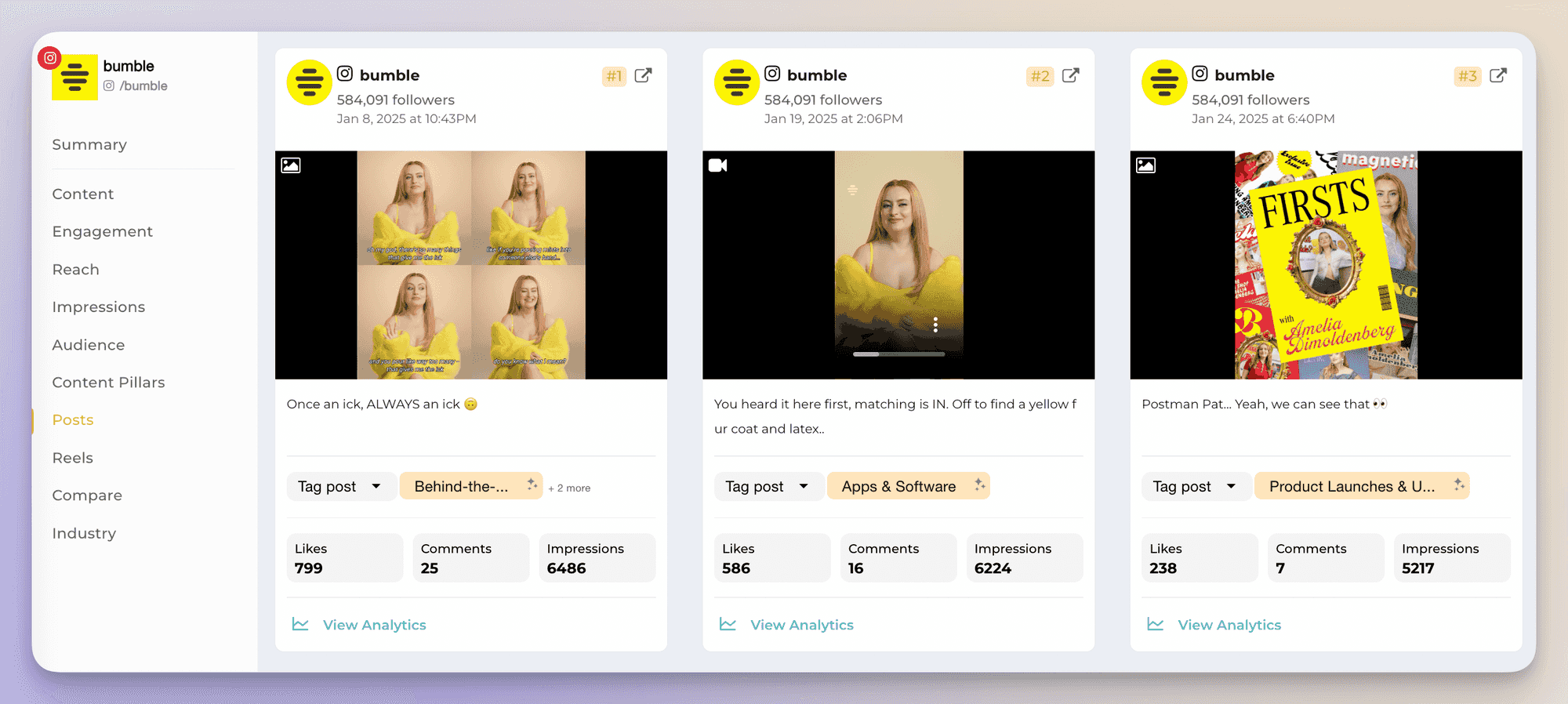
Task: Open the Summary sidebar section
Action: coord(89,144)
